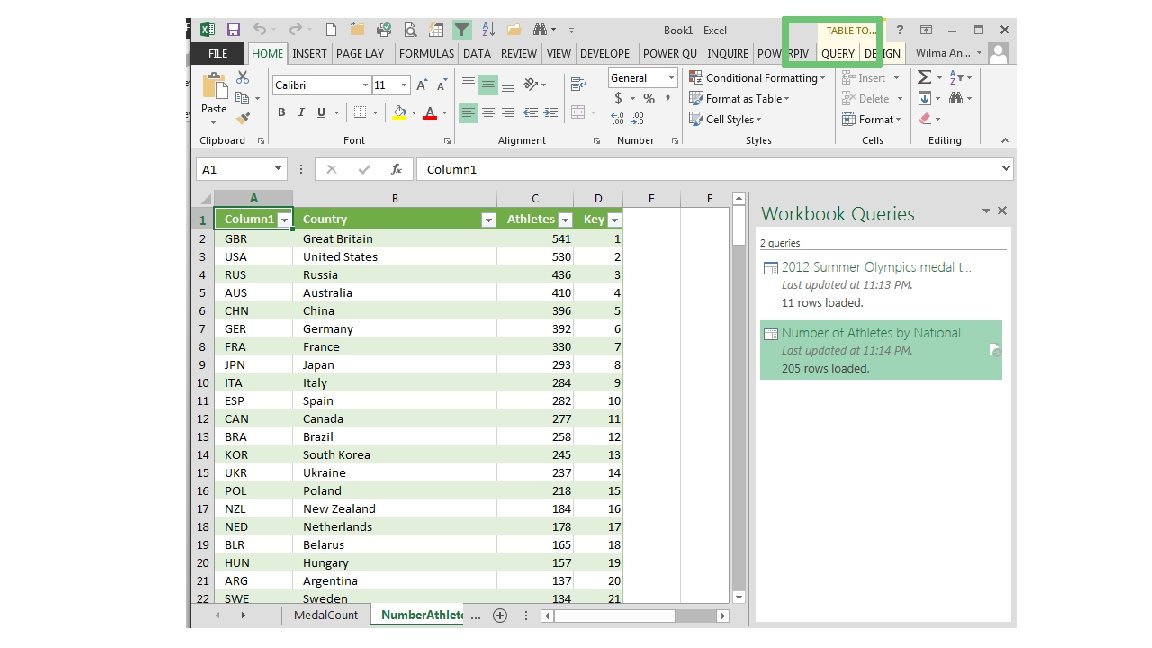Screen dimensions: 1152x648
Task: Open the Cell Styles gallery
Action: pyautogui.click(x=725, y=118)
